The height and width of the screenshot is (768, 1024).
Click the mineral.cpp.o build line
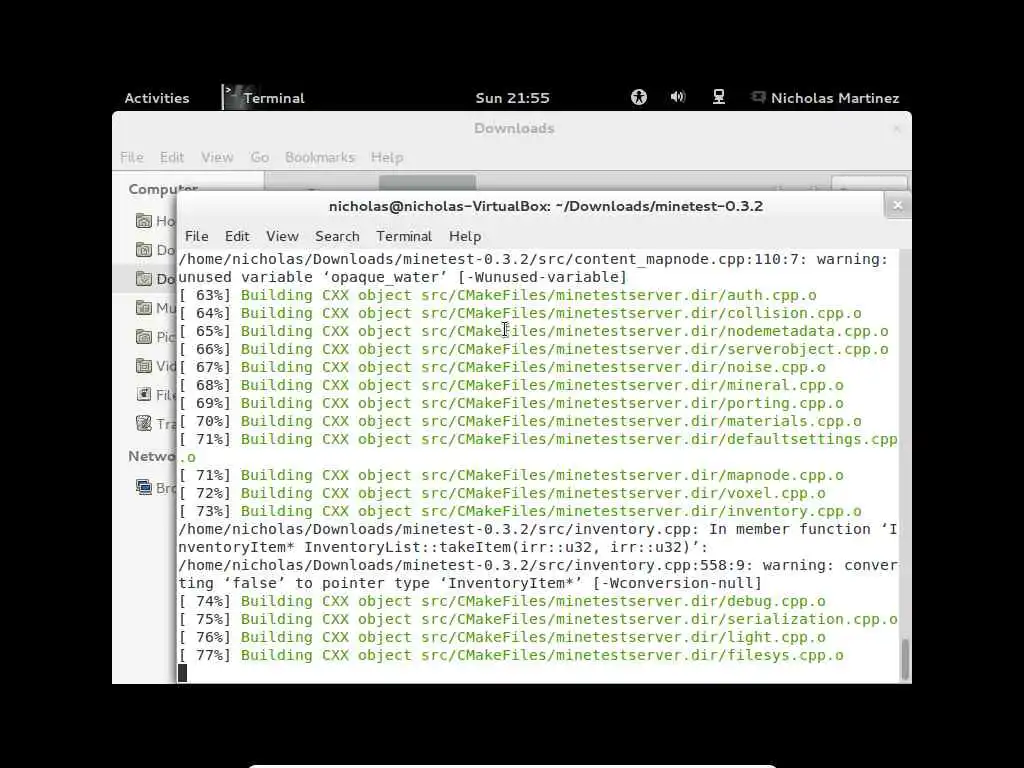(x=511, y=385)
